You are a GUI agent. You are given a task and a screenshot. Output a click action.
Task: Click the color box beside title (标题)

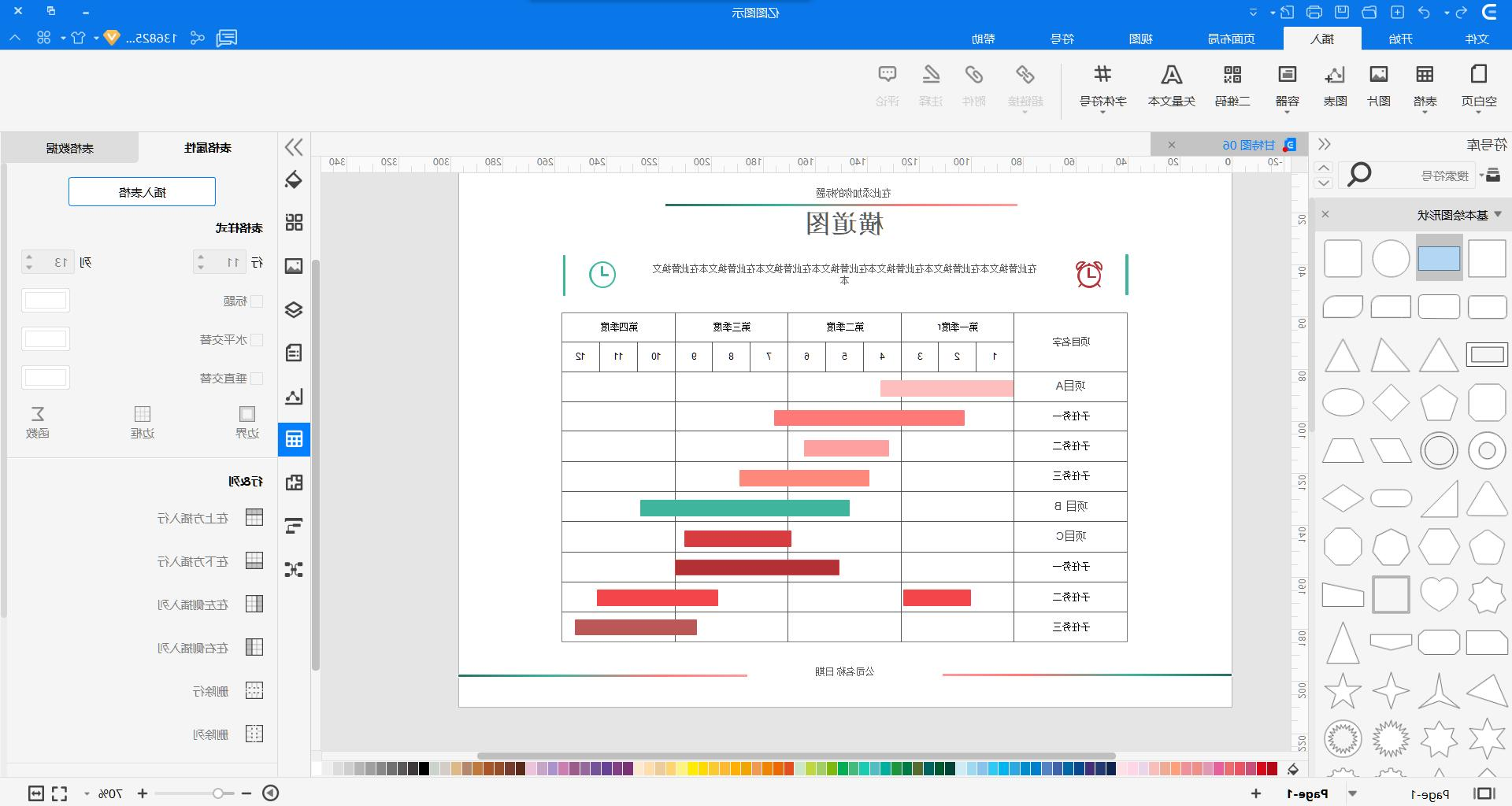[46, 301]
